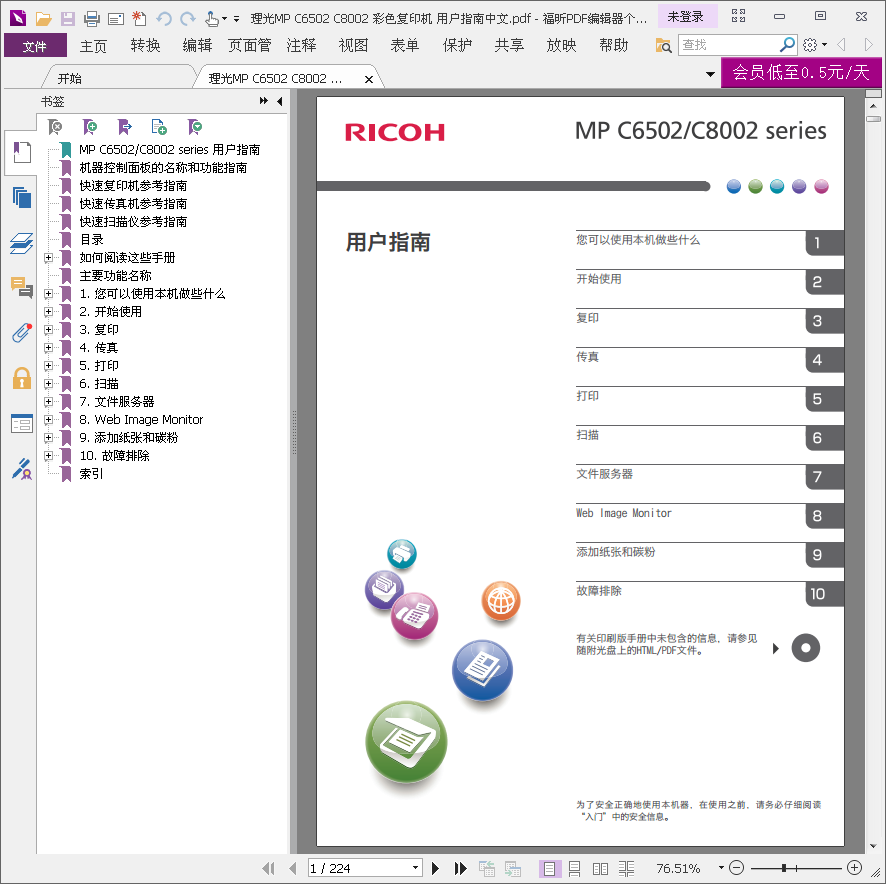Click the 复印 chapter 3 link
886x884 pixels.
click(588, 318)
